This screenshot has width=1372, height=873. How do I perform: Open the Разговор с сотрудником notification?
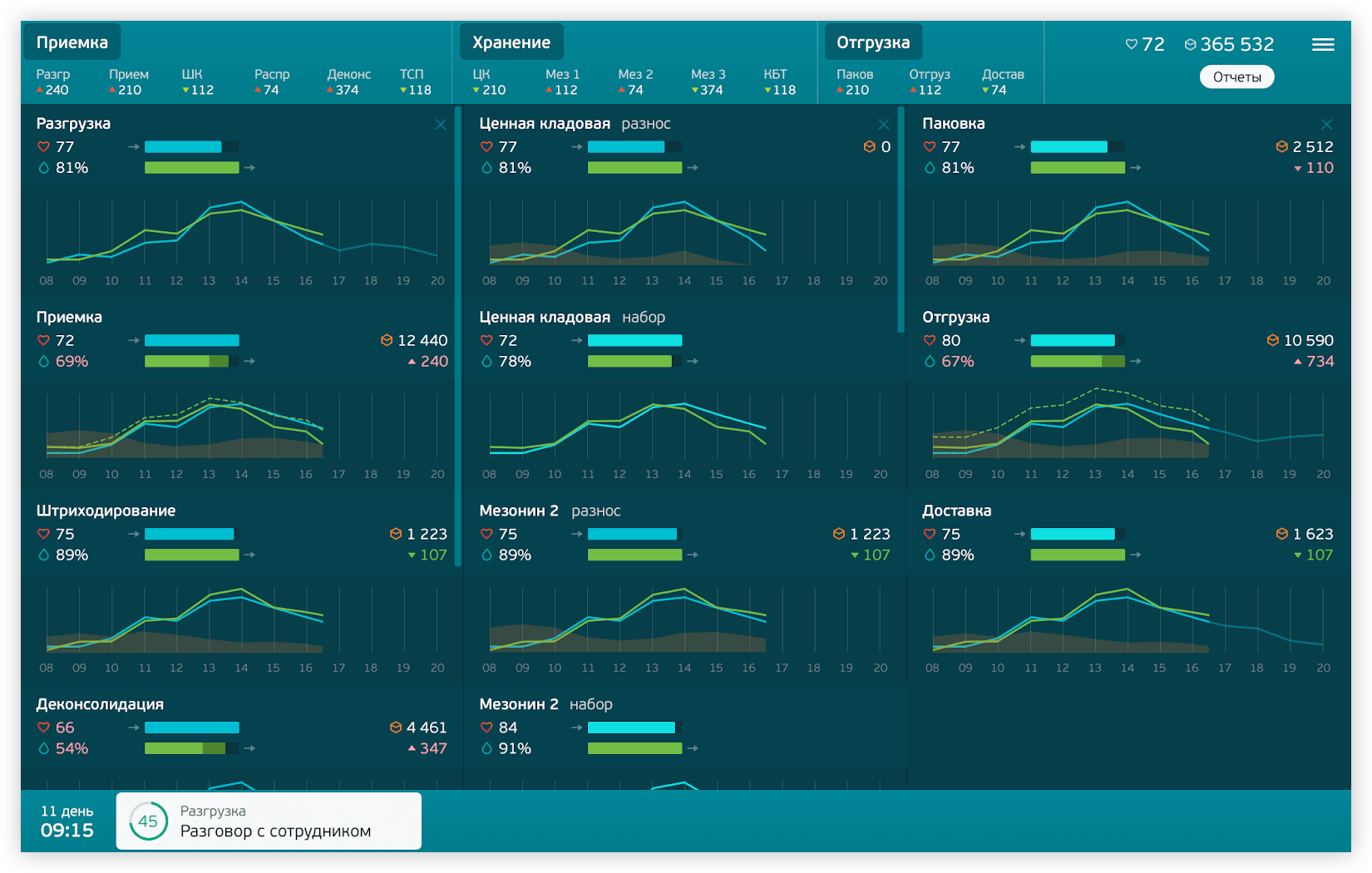click(269, 821)
